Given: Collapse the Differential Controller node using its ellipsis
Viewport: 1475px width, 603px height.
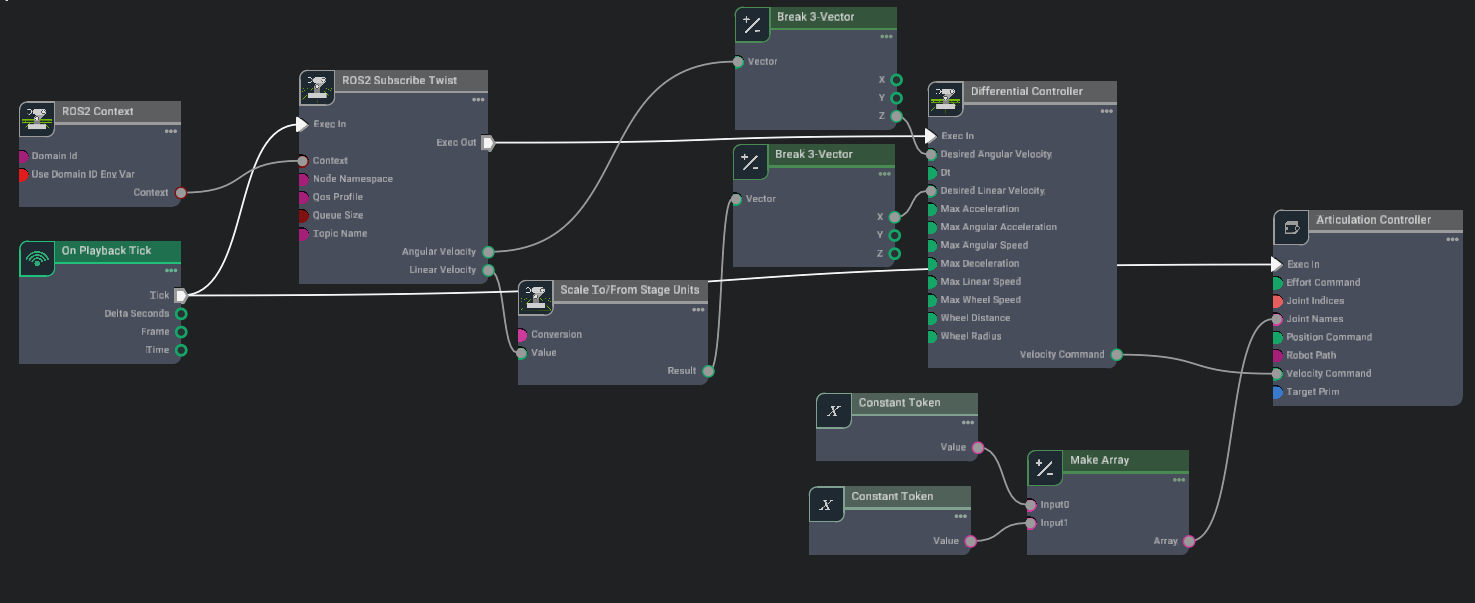Looking at the screenshot, I should pyautogui.click(x=1106, y=111).
